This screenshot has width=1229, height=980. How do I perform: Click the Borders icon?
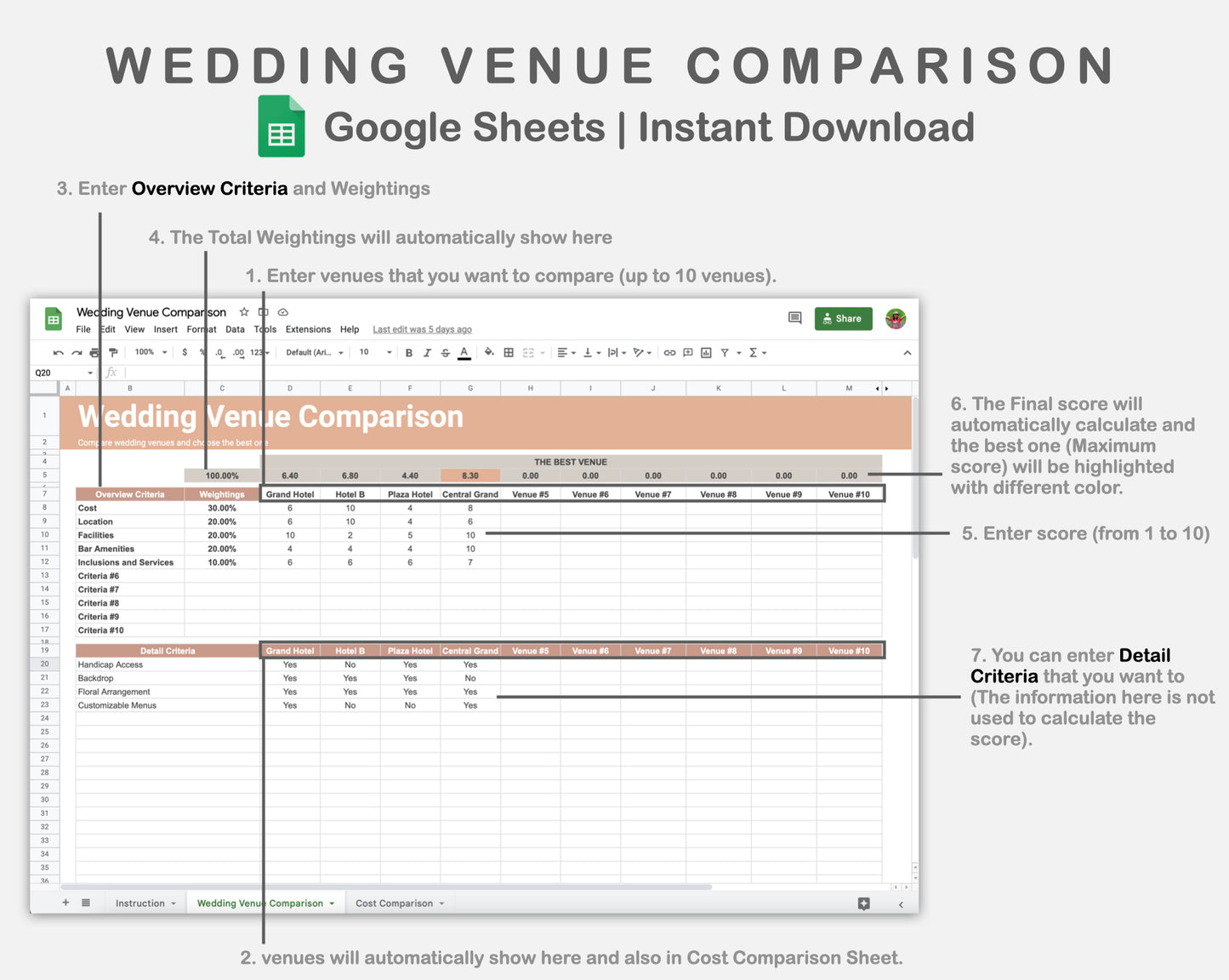pos(508,352)
